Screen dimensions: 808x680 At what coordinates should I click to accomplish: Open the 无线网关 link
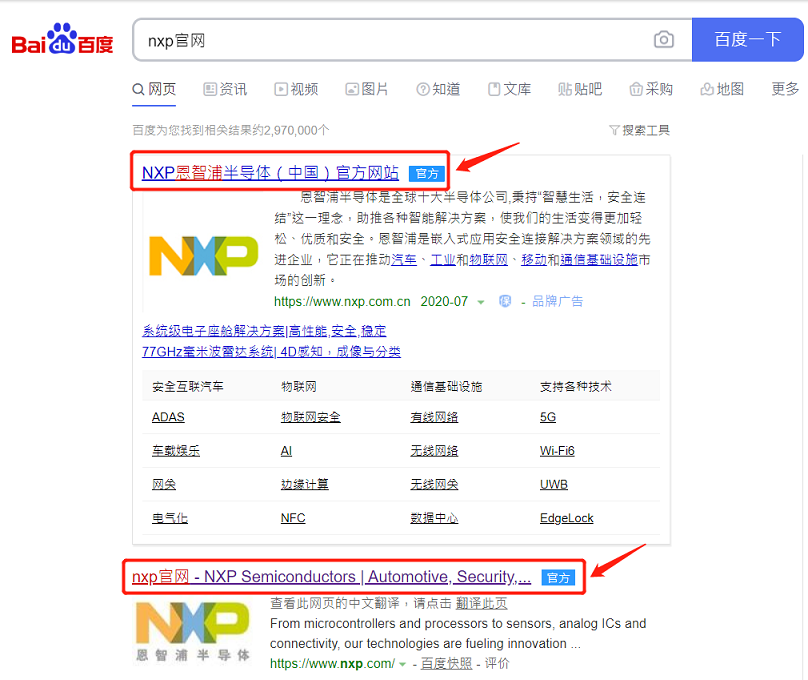click(x=434, y=484)
